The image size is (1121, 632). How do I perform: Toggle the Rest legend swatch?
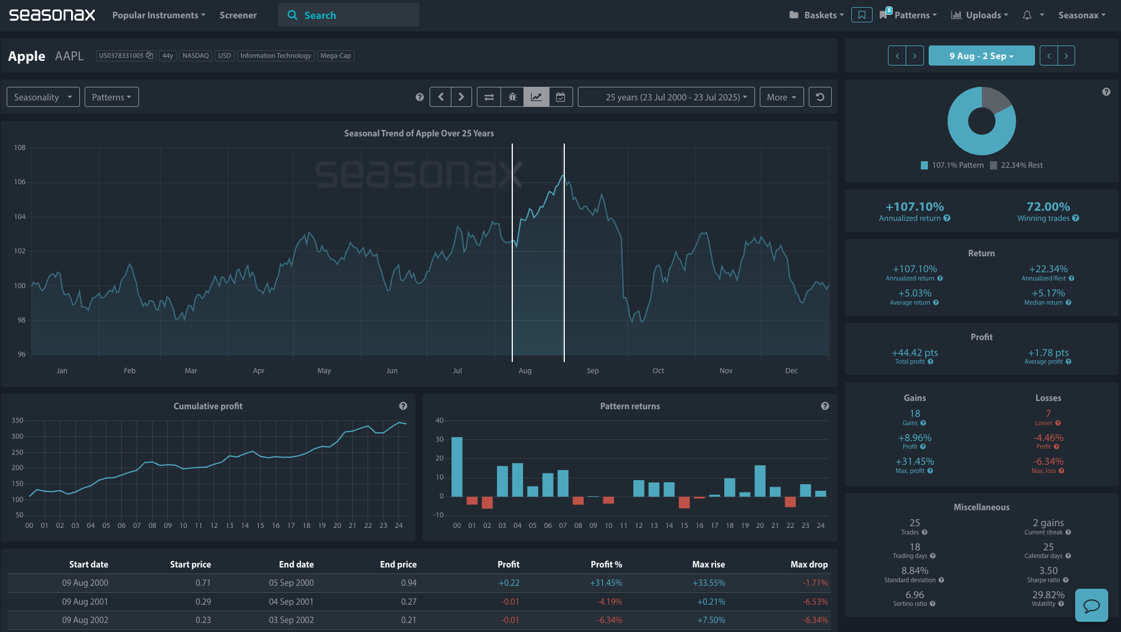point(994,165)
